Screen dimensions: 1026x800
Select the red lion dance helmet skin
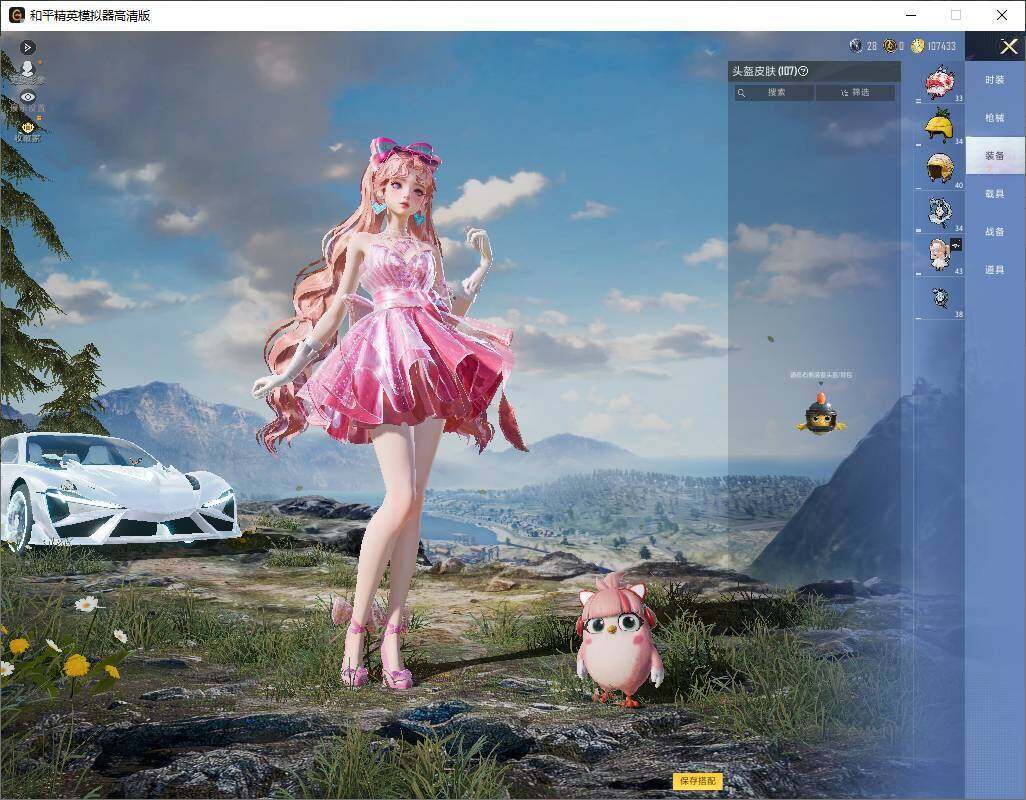point(940,82)
